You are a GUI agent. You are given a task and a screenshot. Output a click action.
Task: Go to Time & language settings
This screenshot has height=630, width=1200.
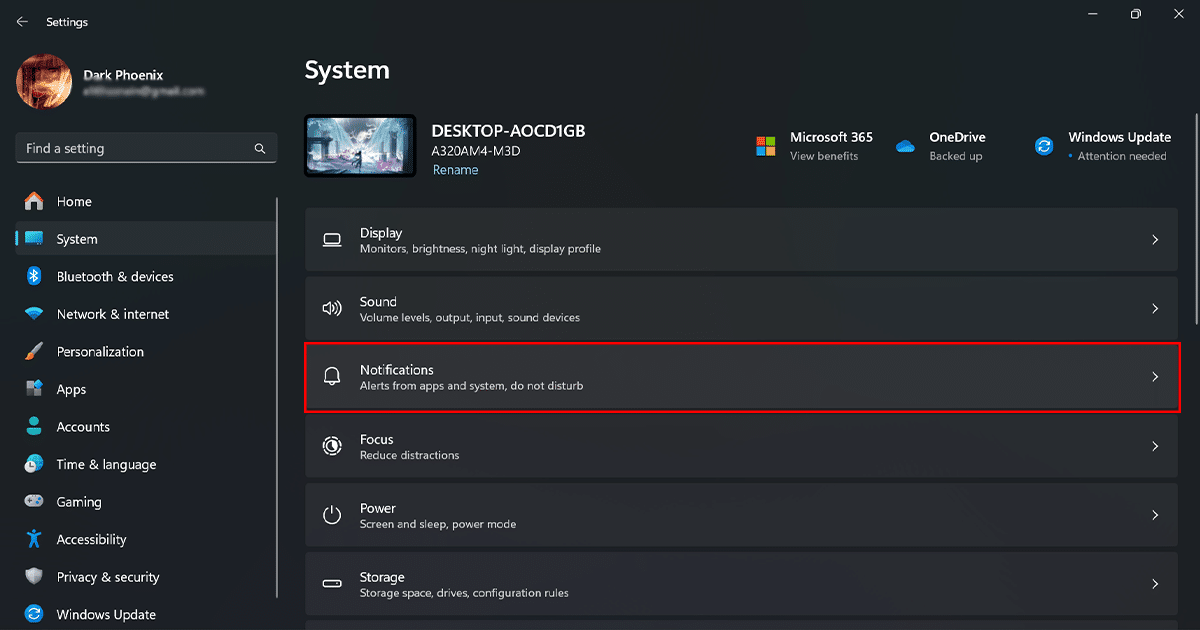pos(106,465)
